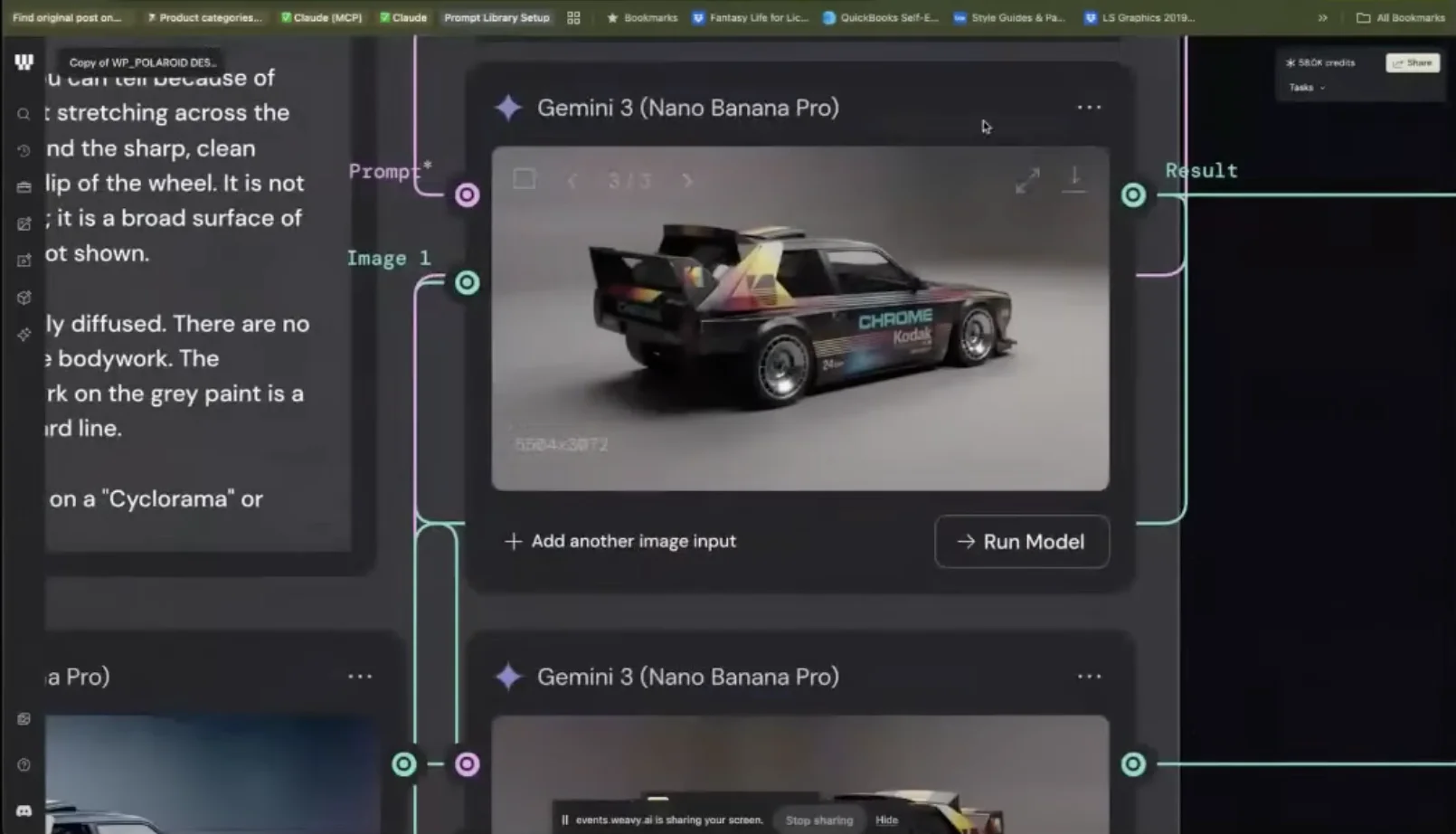Click the green Image 1 input port

click(467, 282)
